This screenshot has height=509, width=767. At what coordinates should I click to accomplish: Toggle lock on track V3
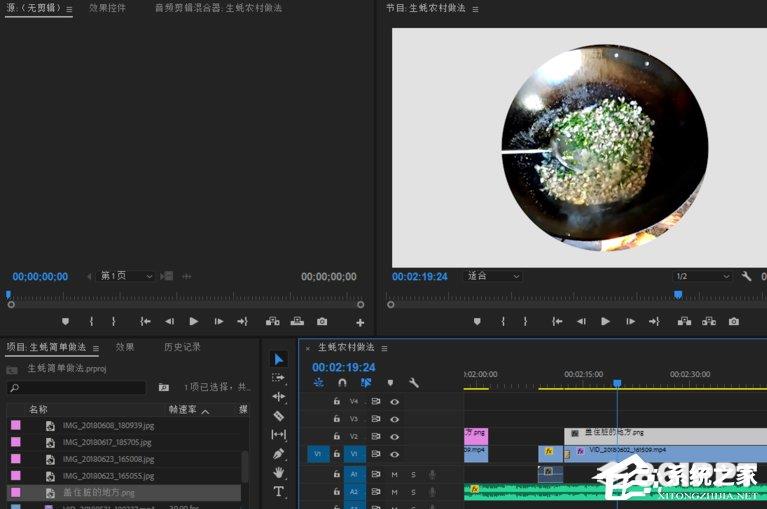337,419
